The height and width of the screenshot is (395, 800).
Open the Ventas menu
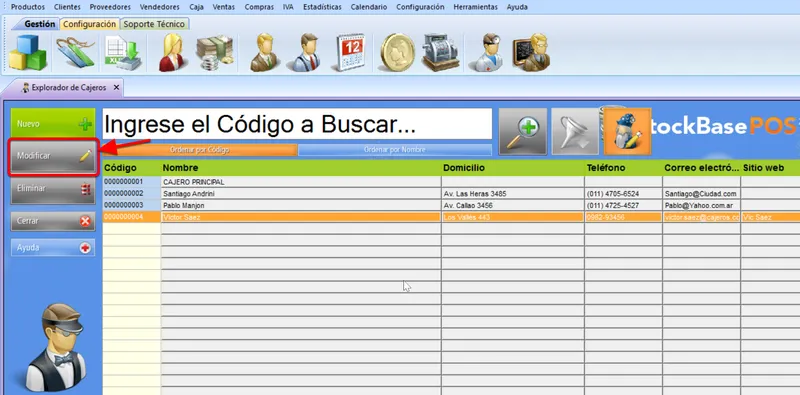coord(224,7)
